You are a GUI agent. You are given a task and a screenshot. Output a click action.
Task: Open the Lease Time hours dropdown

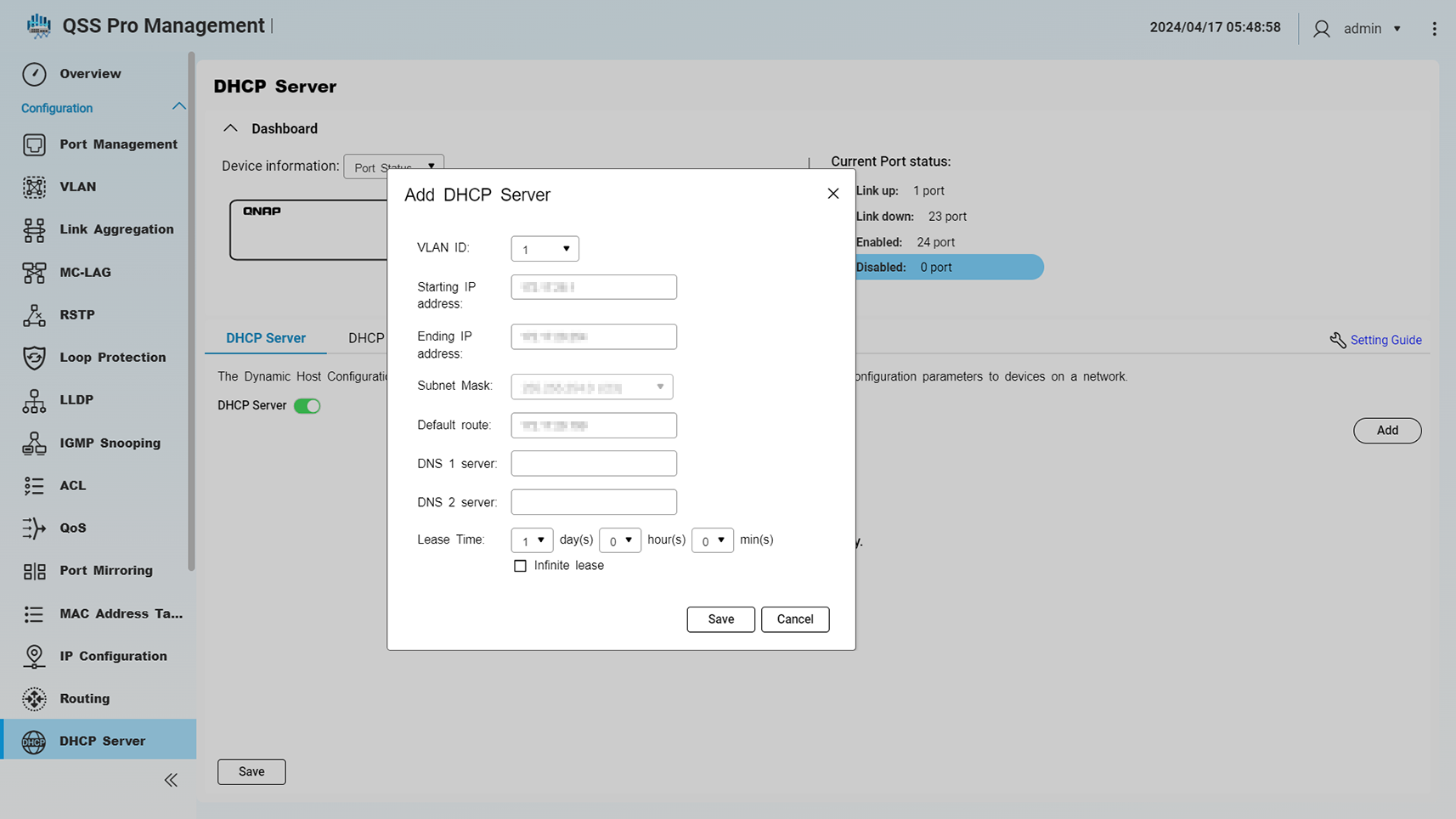click(619, 540)
